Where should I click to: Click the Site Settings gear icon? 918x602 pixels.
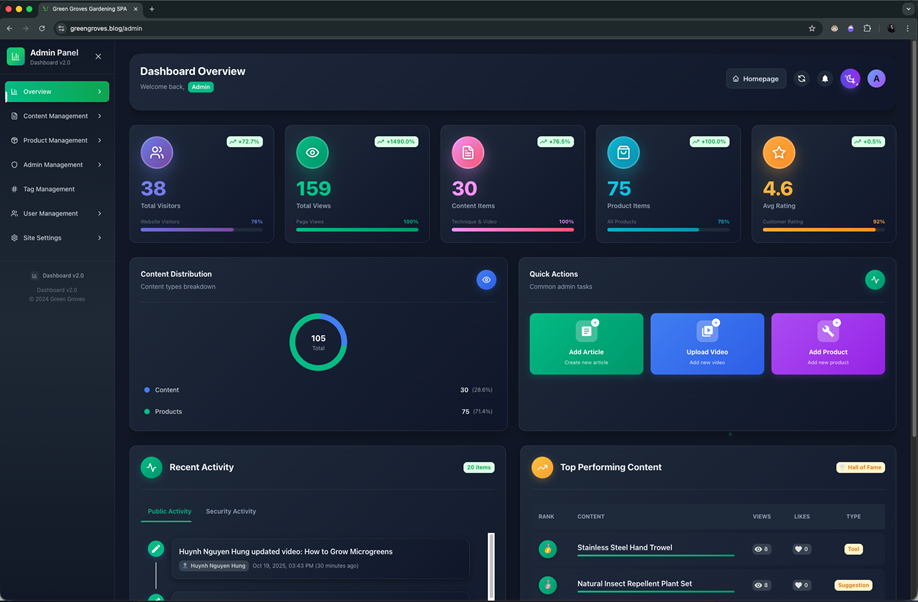pyautogui.click(x=14, y=238)
